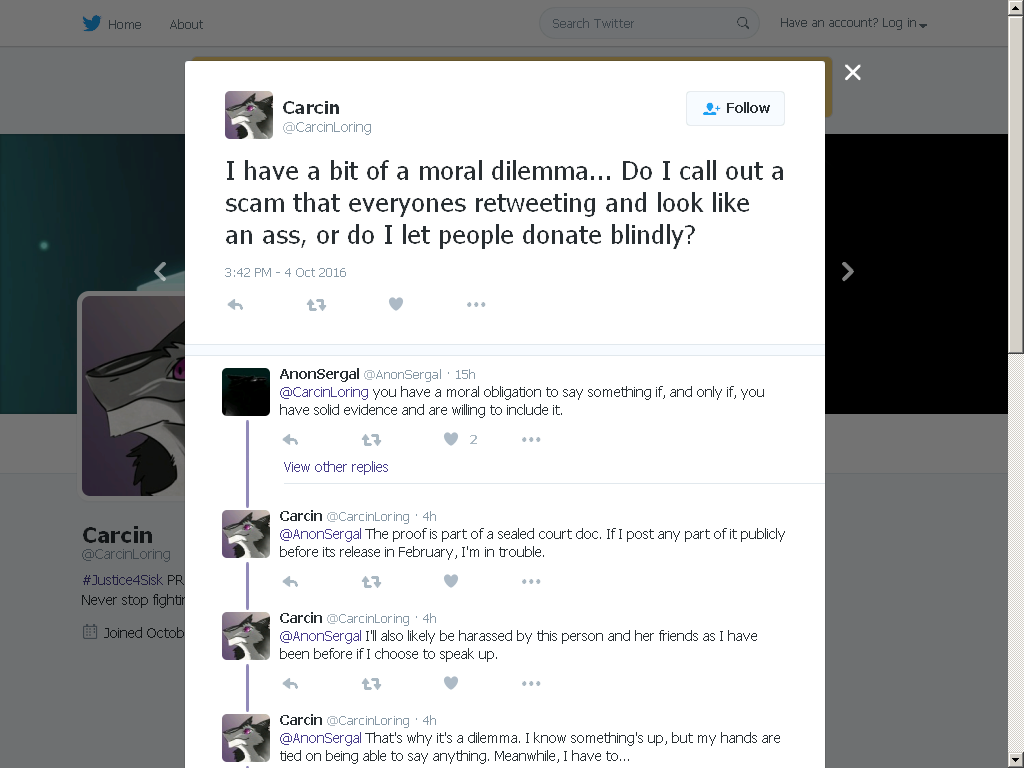
Task: Open more options on AnonSergal's reply
Action: click(x=531, y=440)
